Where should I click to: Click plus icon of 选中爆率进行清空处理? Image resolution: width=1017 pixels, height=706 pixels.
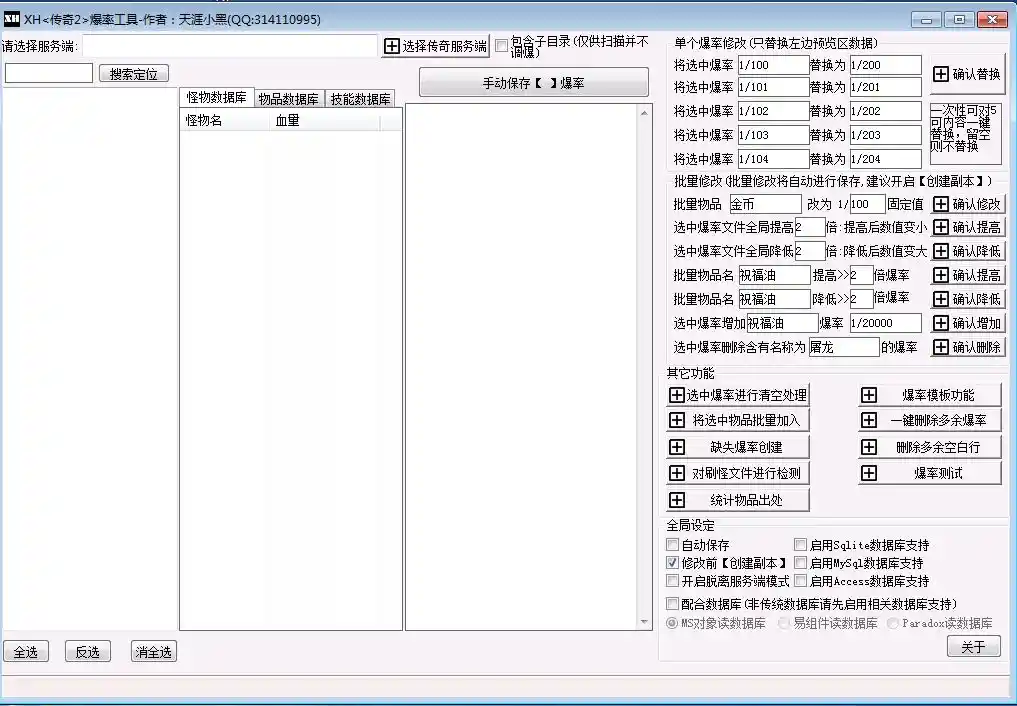[676, 395]
